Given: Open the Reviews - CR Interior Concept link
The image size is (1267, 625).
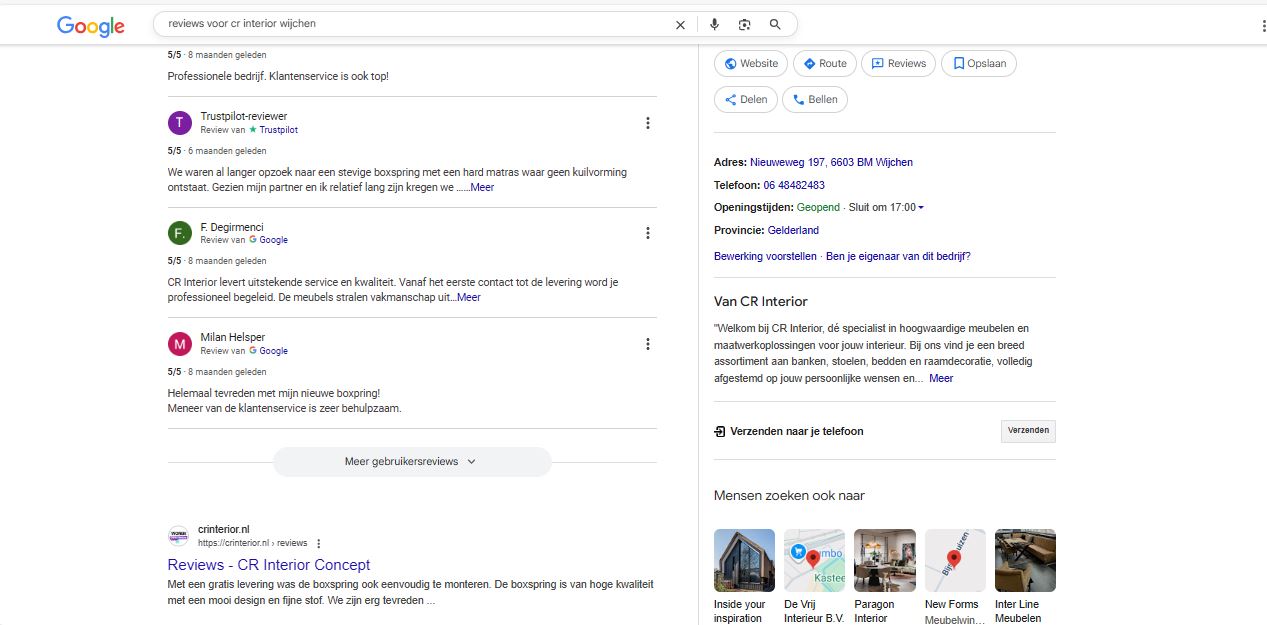Looking at the screenshot, I should click(x=269, y=564).
